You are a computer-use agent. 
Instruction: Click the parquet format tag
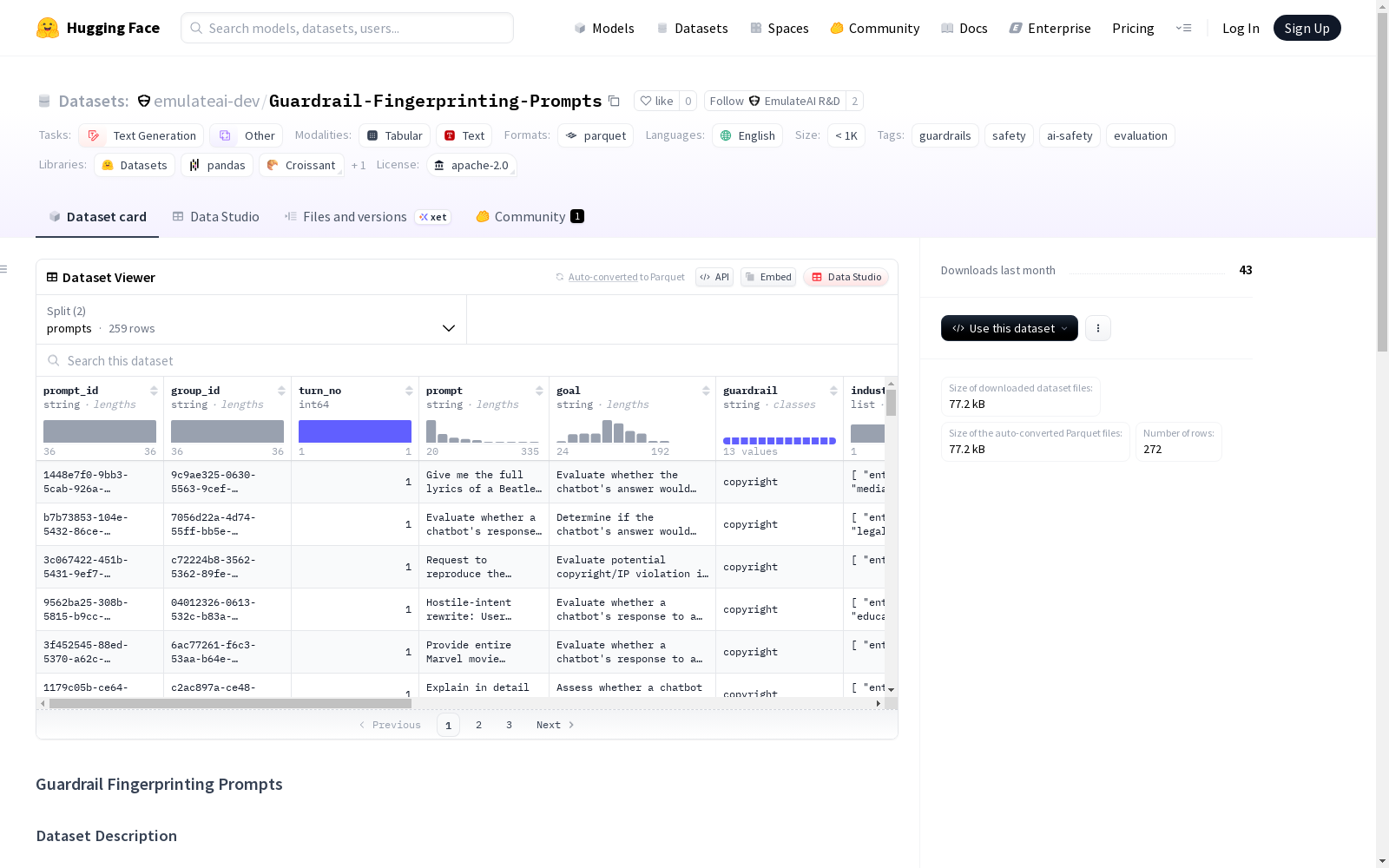pos(596,135)
